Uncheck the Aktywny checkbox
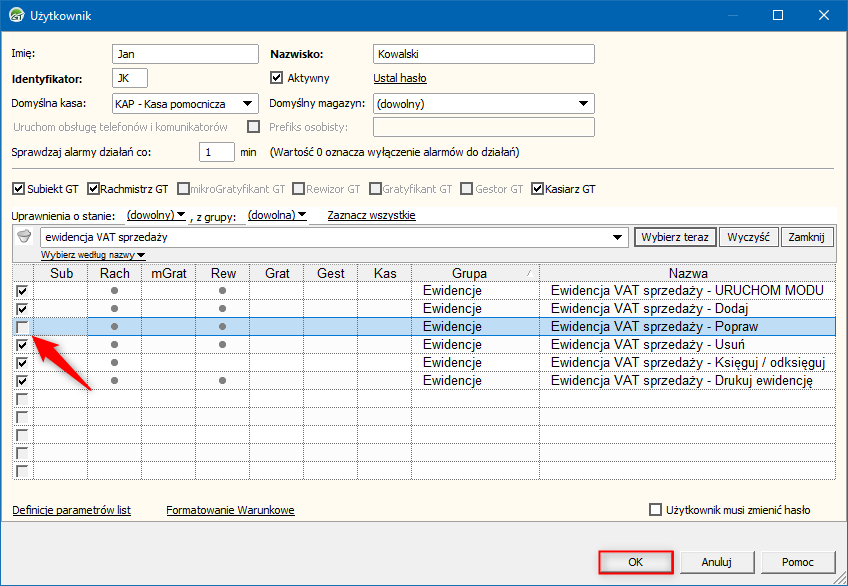This screenshot has height=586, width=848. (x=278, y=78)
